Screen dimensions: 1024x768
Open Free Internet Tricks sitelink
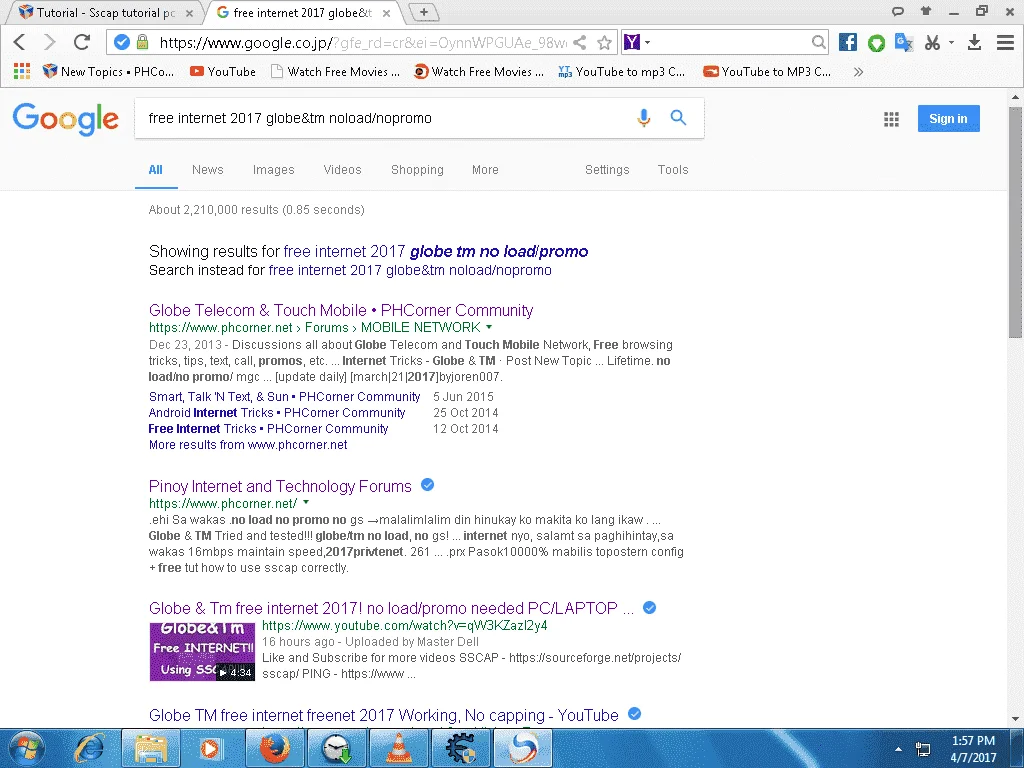click(268, 429)
